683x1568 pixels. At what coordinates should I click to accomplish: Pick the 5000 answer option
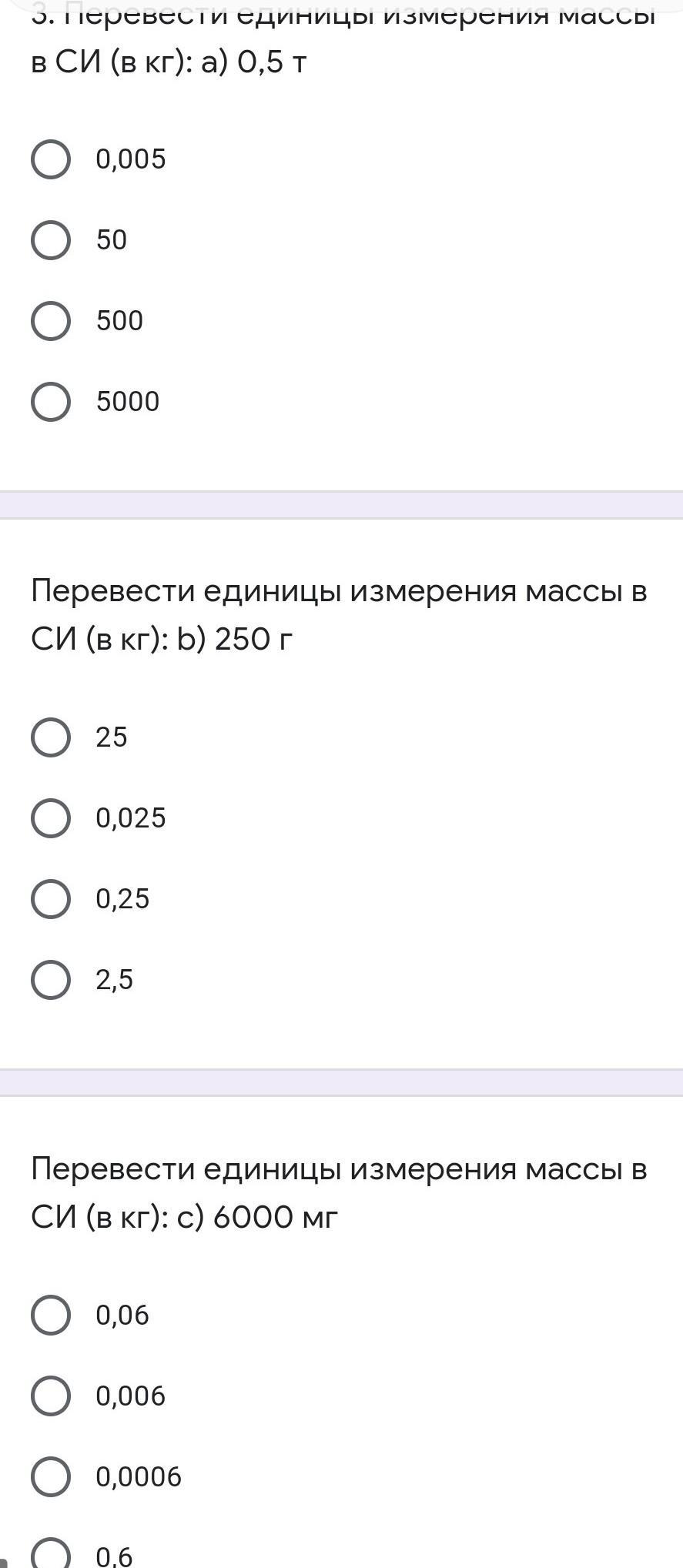51,402
